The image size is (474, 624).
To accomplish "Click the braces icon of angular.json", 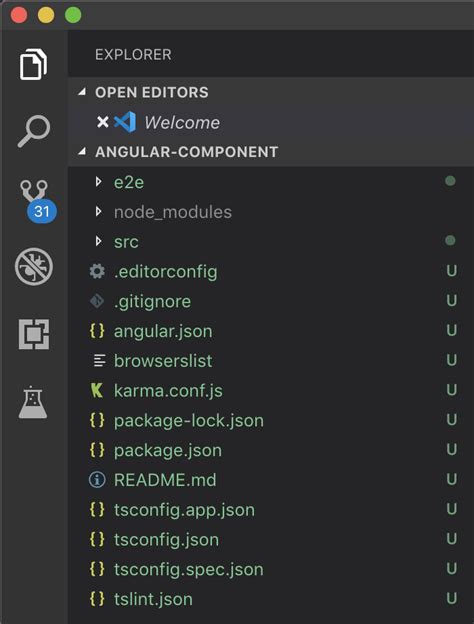I will [97, 331].
